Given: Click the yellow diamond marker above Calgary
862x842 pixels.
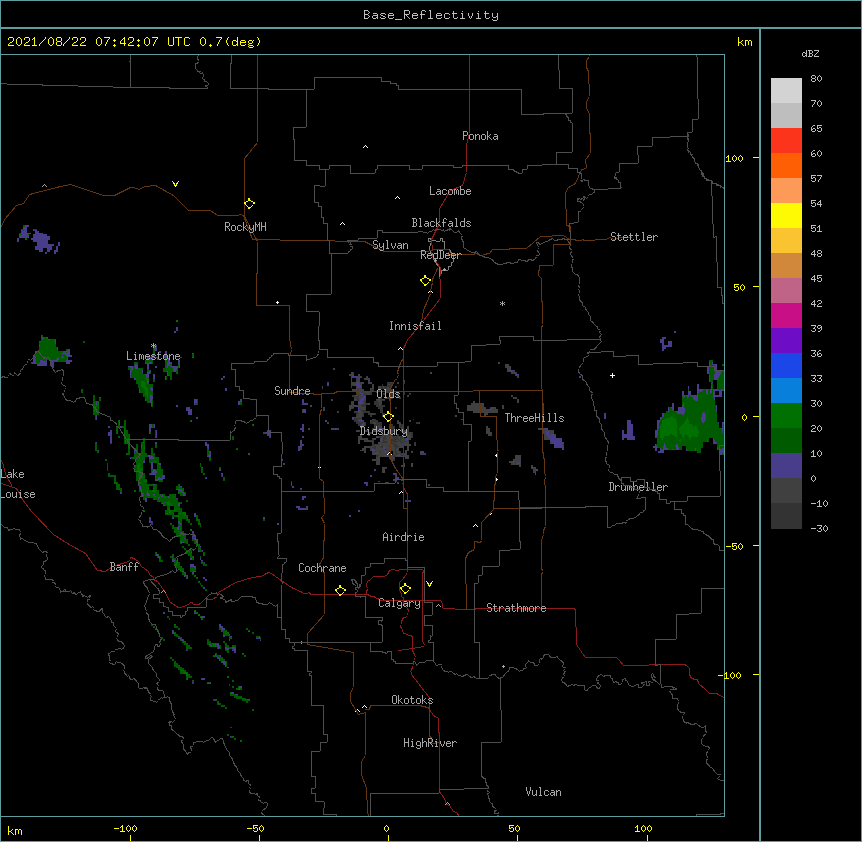Looking at the screenshot, I should pyautogui.click(x=405, y=589).
